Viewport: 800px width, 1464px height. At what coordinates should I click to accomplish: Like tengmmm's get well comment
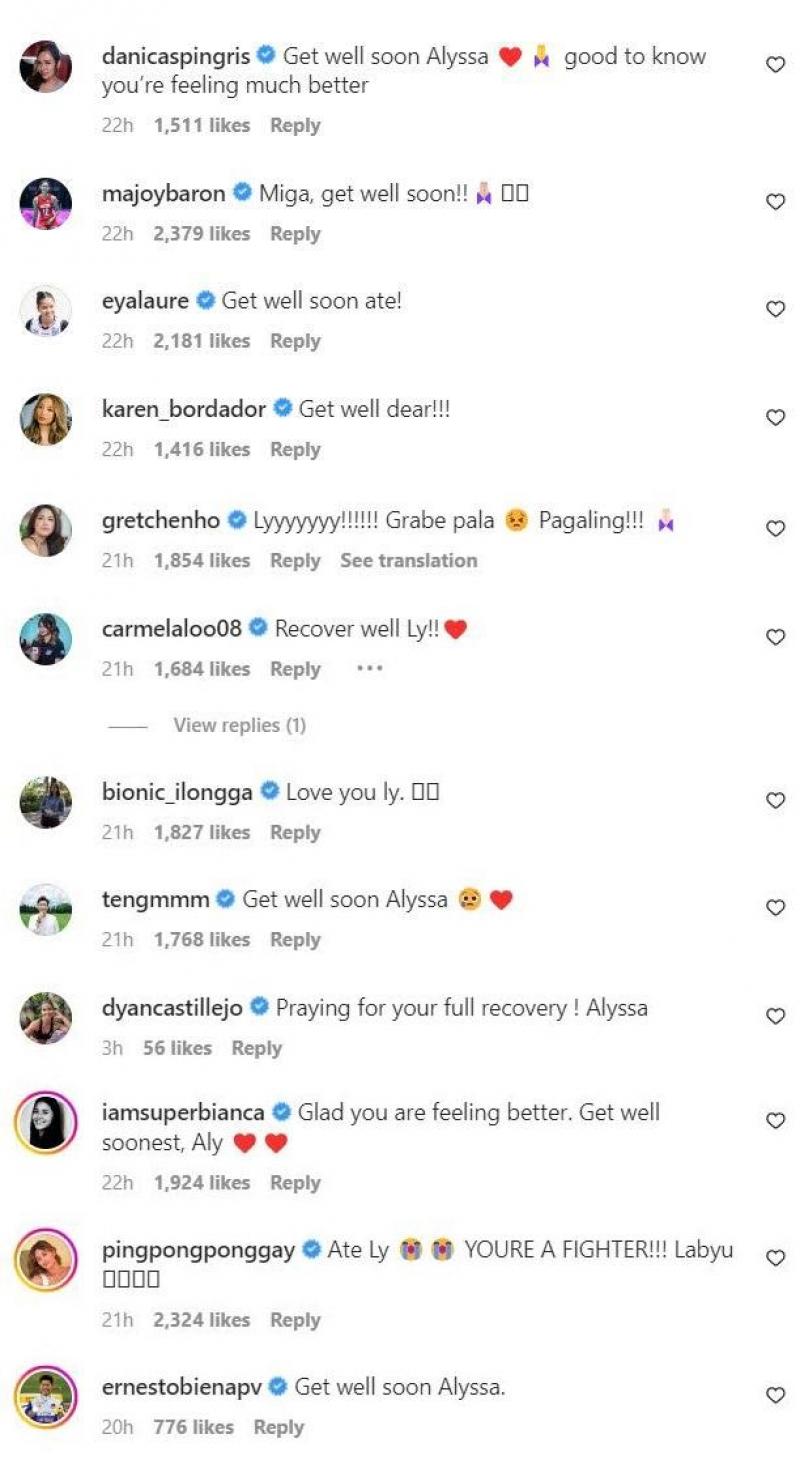coord(775,908)
